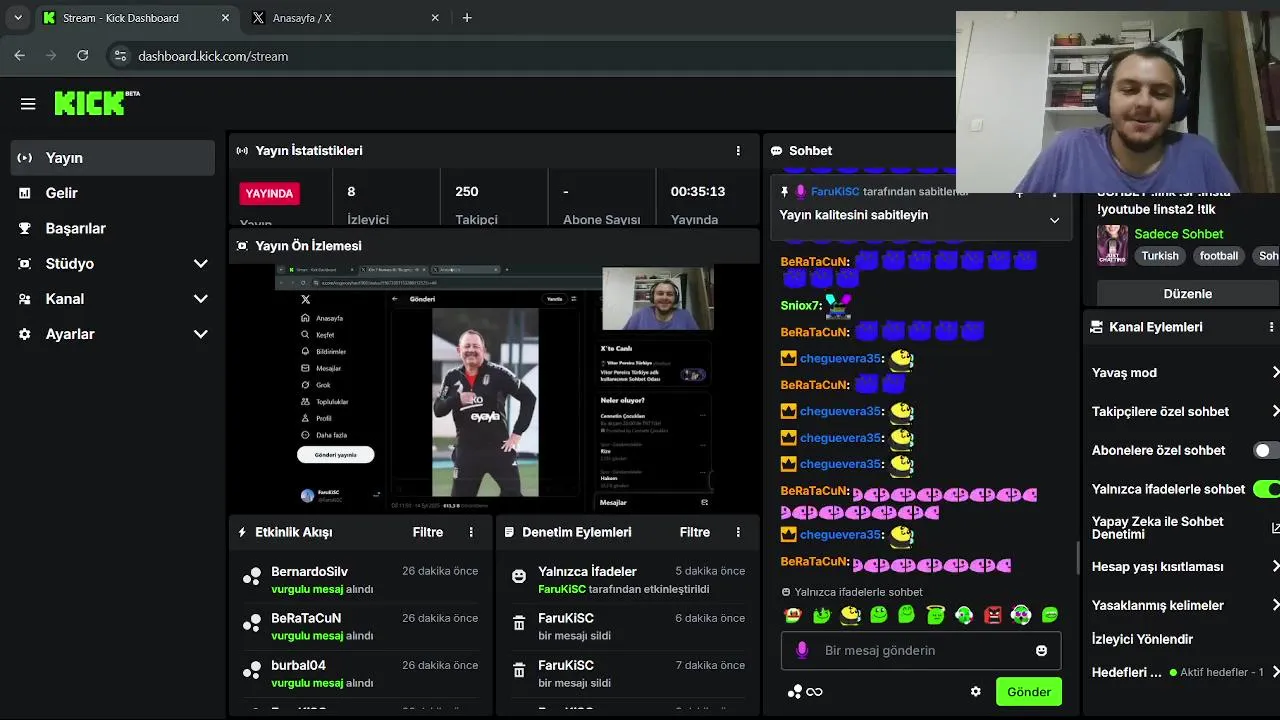Image resolution: width=1280 pixels, height=720 pixels.
Task: Send message with Gönder button
Action: [x=1029, y=692]
